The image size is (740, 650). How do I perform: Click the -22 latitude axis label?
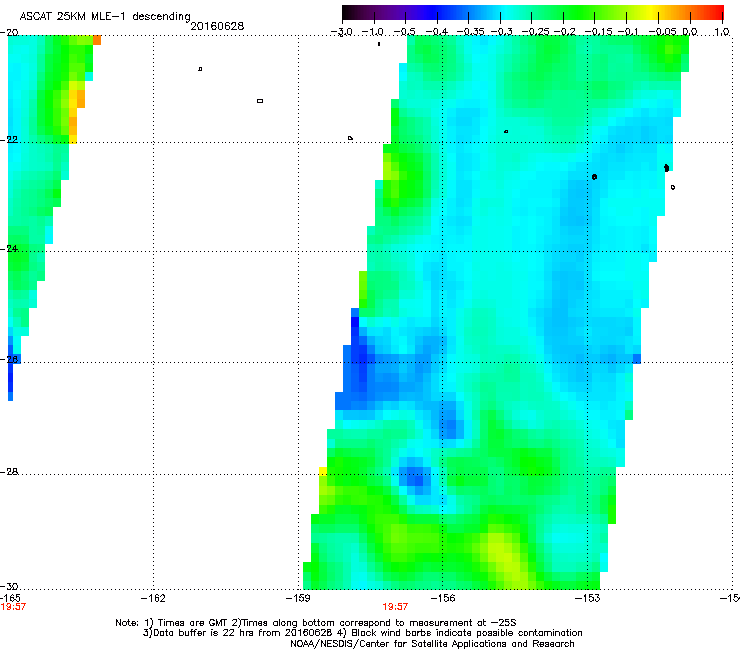(x=9, y=140)
